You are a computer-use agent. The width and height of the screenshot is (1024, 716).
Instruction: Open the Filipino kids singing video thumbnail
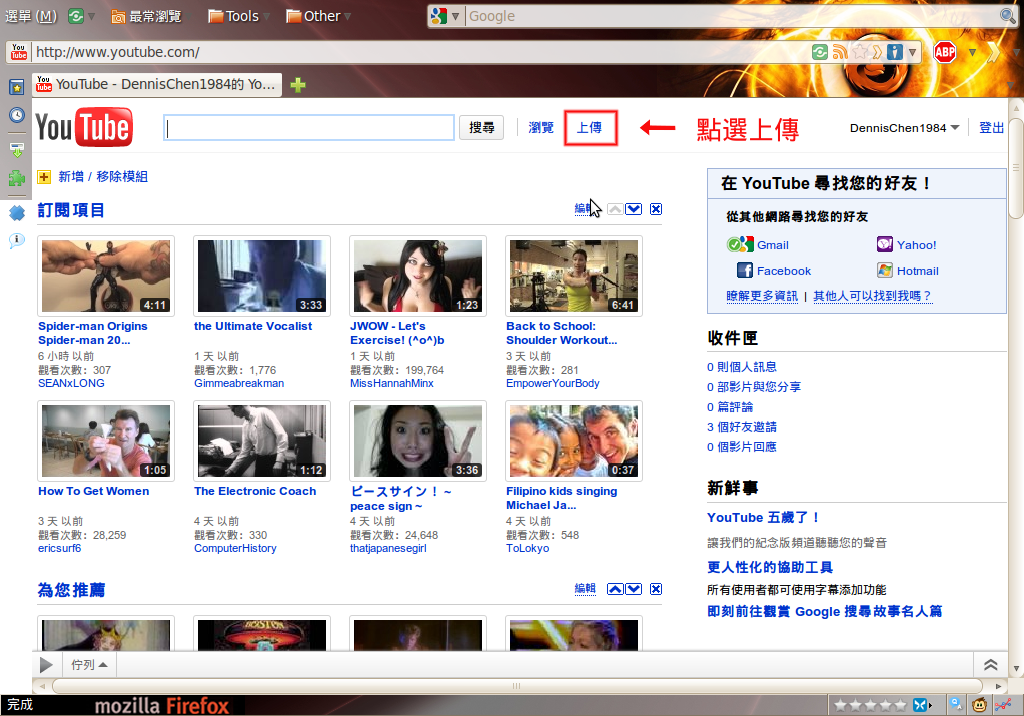pyautogui.click(x=574, y=441)
